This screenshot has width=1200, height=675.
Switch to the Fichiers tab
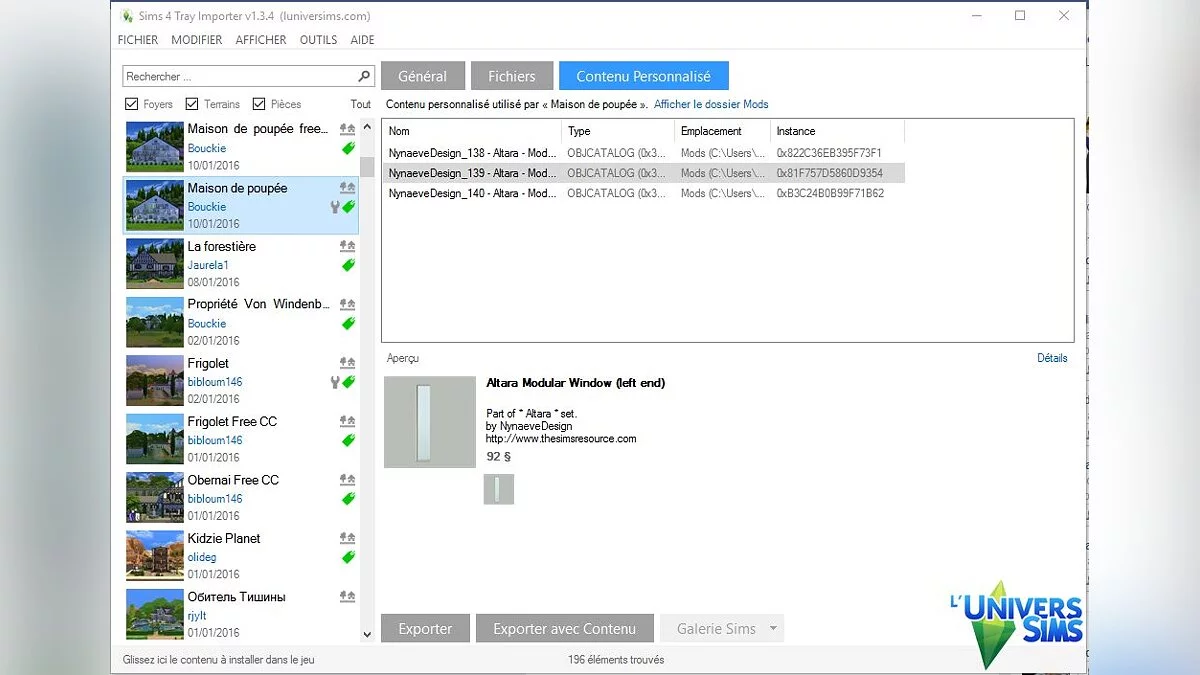point(512,75)
